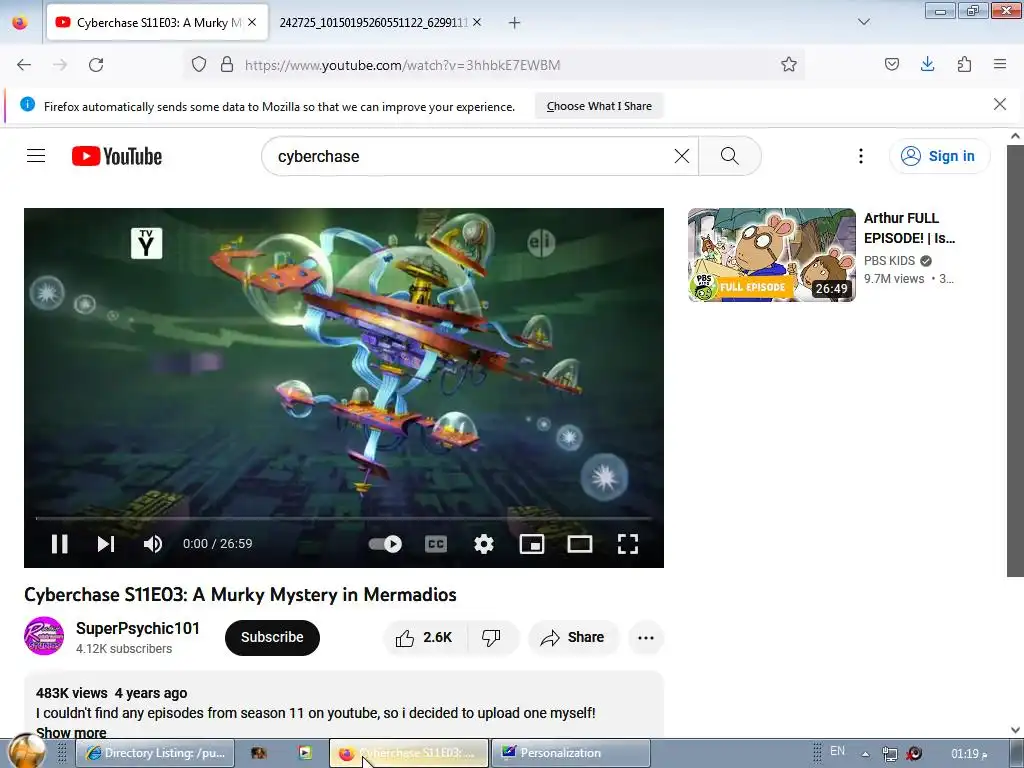
Task: Dismiss the Firefox data notification
Action: (x=1000, y=104)
